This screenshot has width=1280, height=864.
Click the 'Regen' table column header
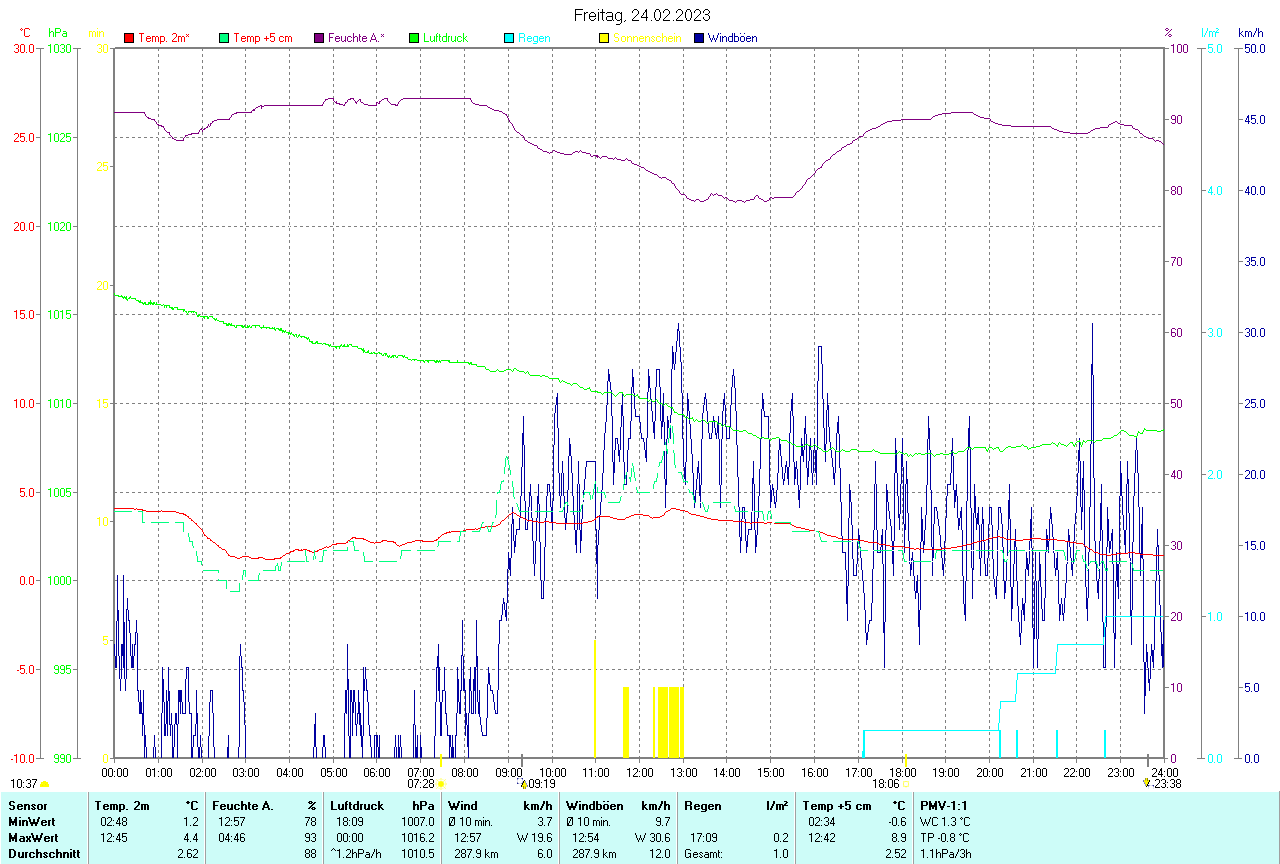[x=703, y=805]
